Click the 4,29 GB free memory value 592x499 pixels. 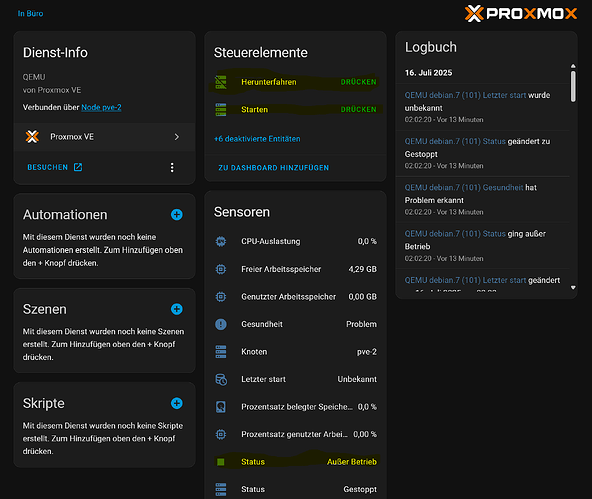(362, 269)
